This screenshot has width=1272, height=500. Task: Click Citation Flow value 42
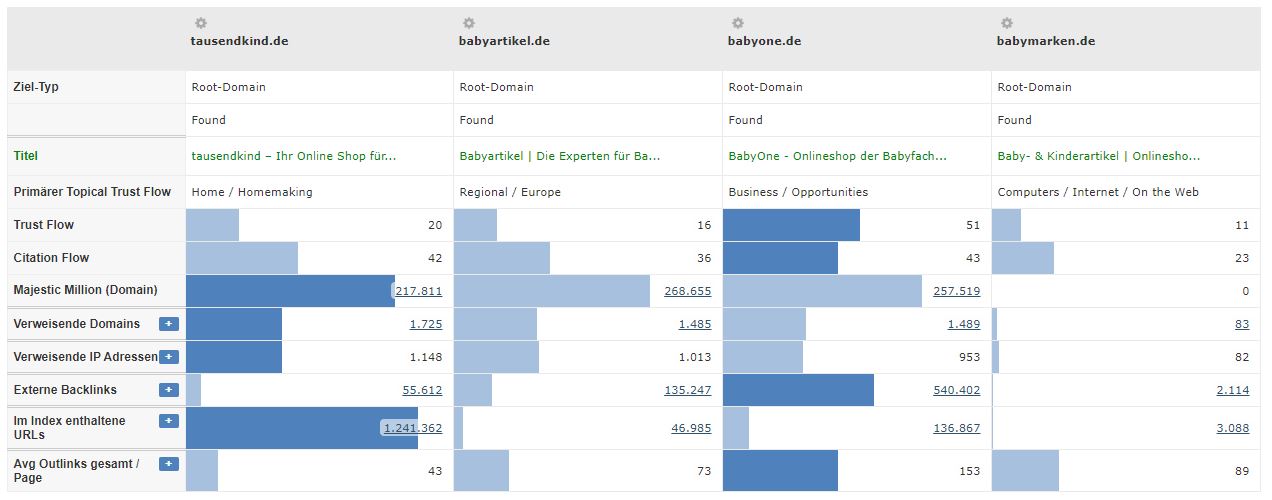click(x=434, y=258)
